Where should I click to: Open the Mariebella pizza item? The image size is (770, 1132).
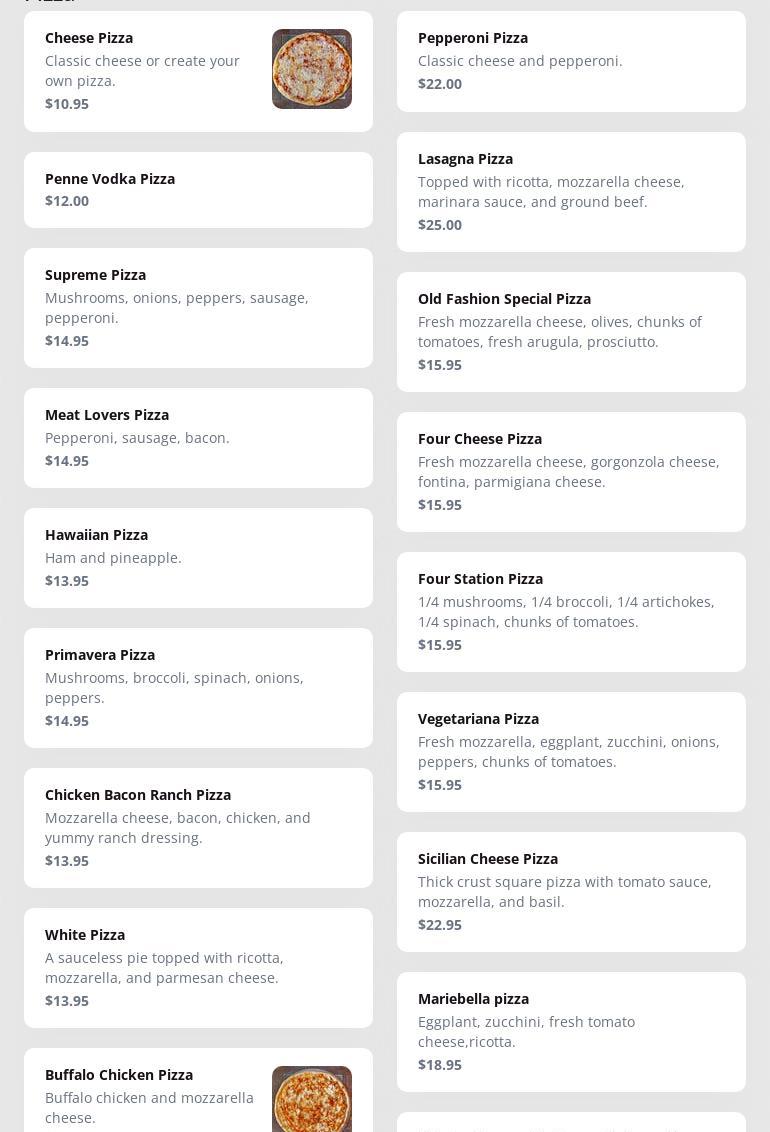pyautogui.click(x=571, y=1031)
